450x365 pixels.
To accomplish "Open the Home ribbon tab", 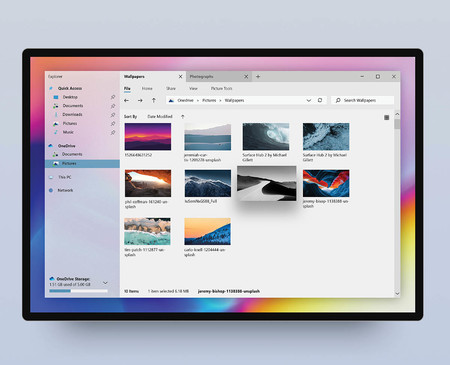I will pos(147,89).
